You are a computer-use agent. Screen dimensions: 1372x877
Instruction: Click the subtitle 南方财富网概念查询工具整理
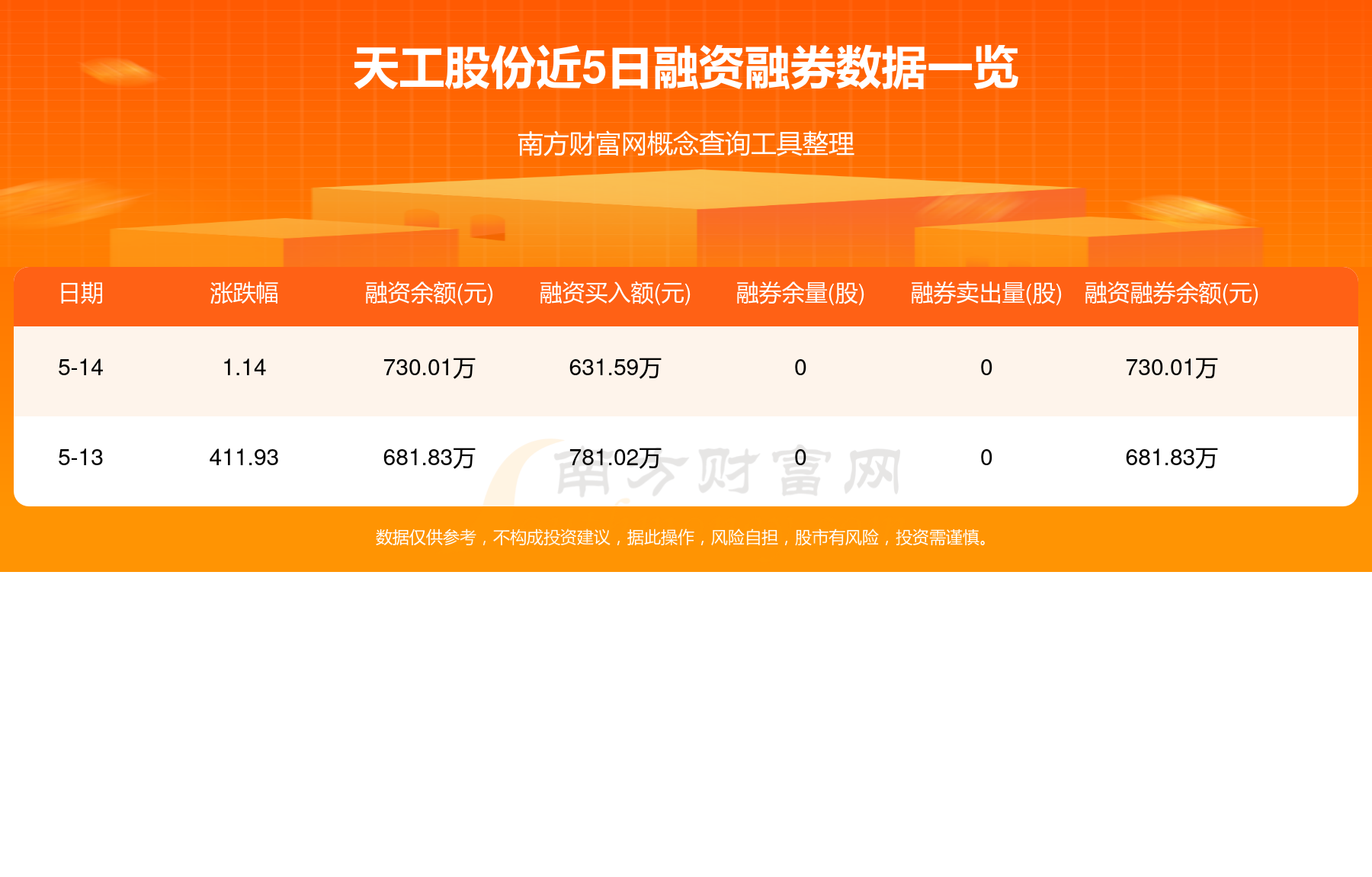[x=685, y=144]
